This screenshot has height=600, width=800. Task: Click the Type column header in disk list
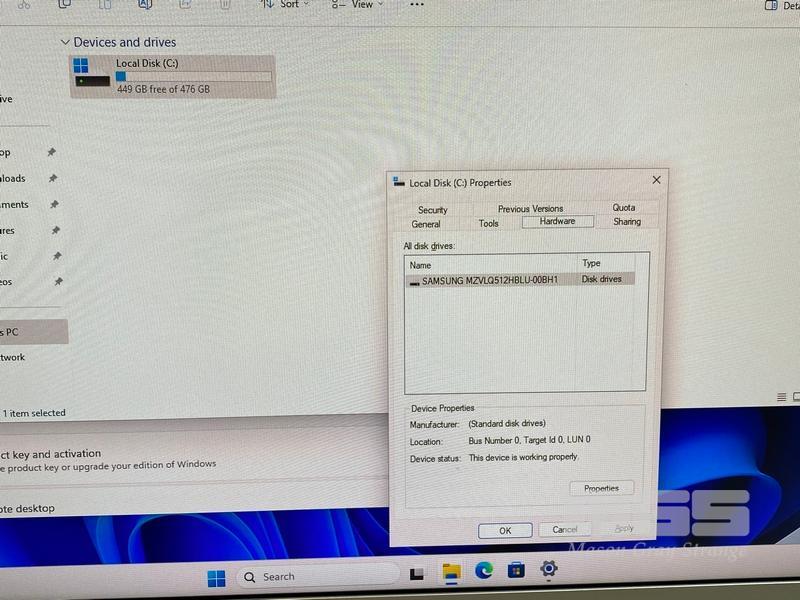tap(591, 263)
